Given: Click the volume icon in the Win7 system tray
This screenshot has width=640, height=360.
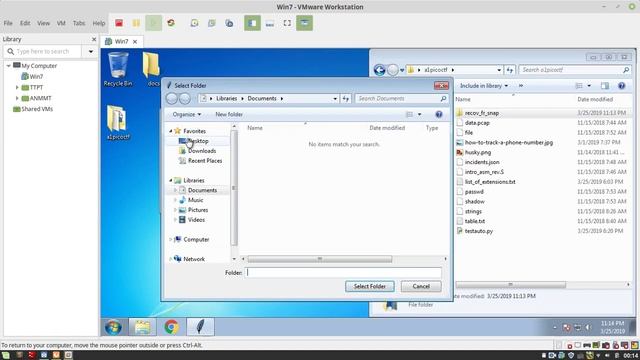Looking at the screenshot, I should 588,327.
